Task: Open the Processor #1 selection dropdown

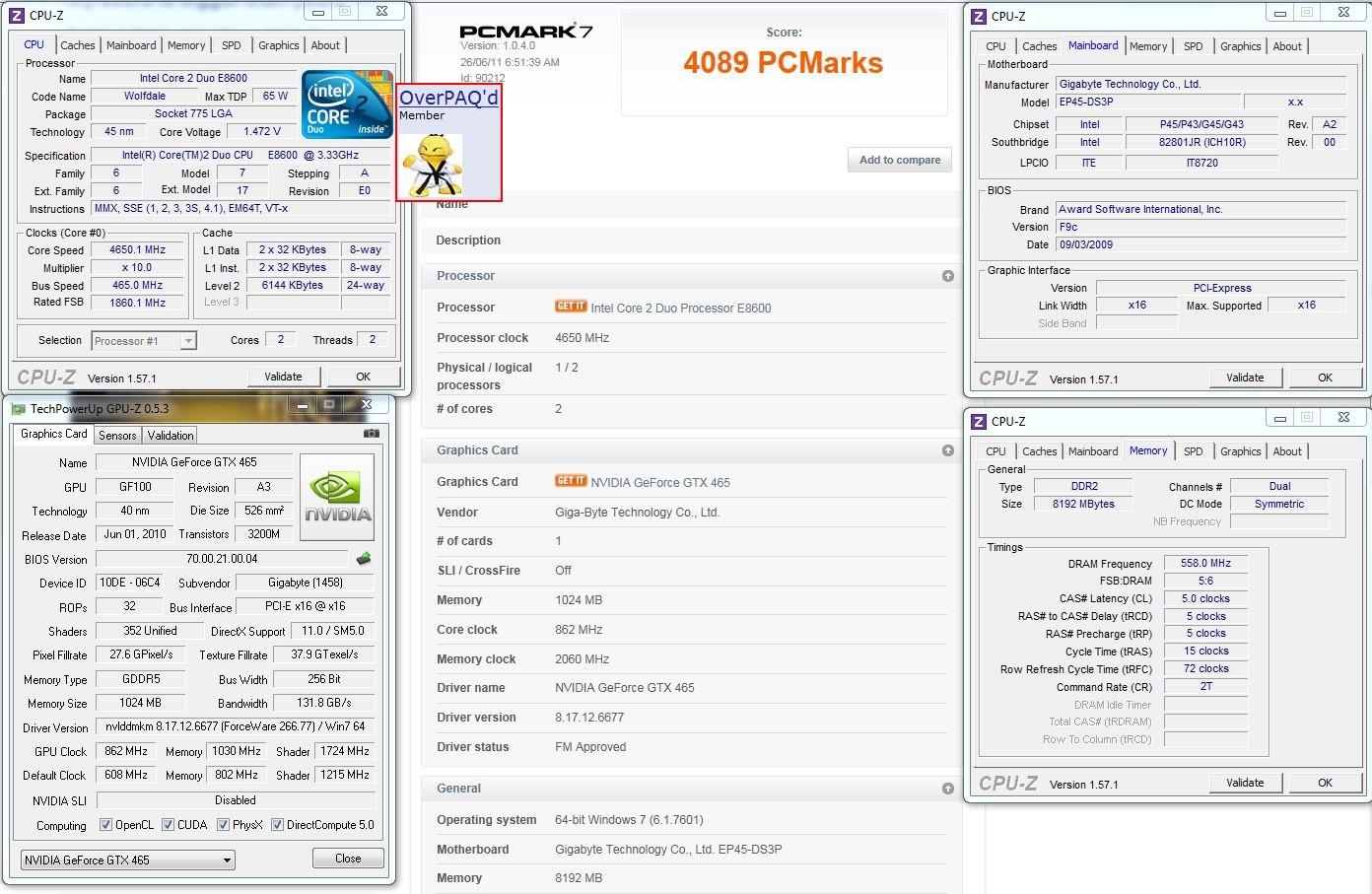Action: (x=144, y=341)
